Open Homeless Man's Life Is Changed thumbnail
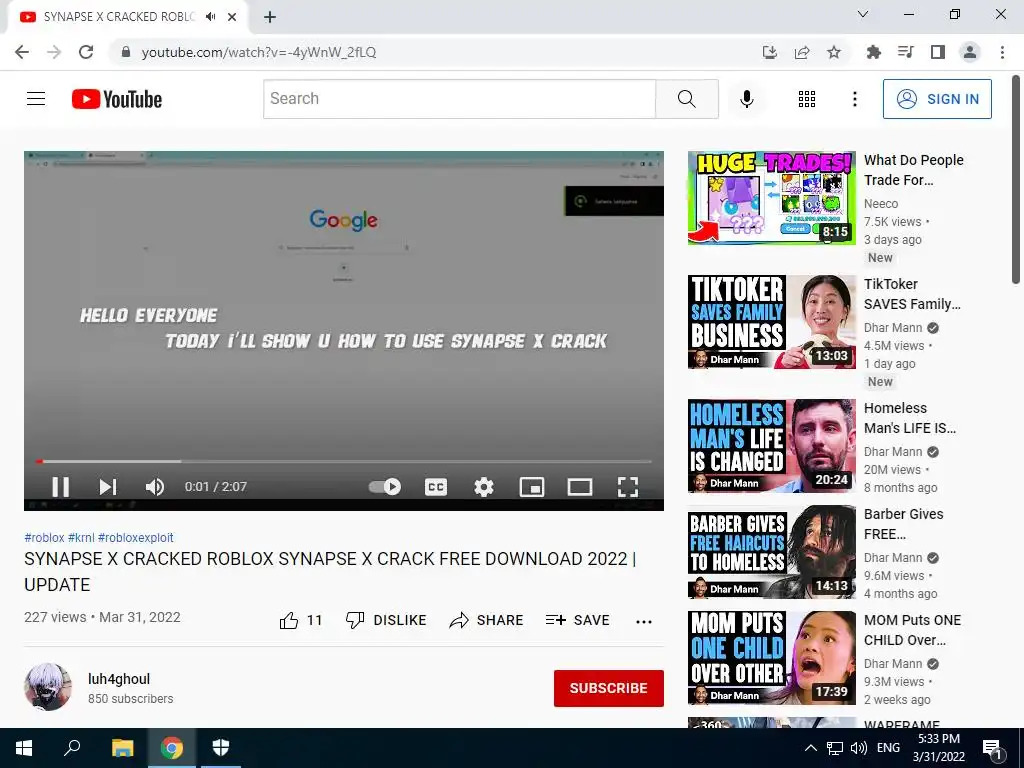This screenshot has height=768, width=1024. tap(771, 445)
